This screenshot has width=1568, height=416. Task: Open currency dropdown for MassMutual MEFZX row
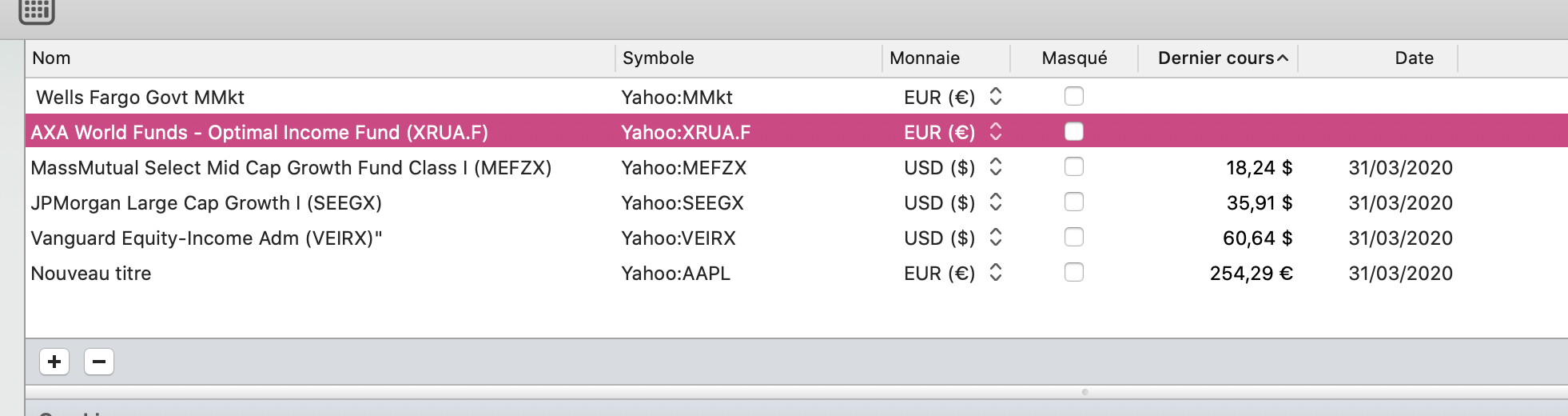click(996, 166)
